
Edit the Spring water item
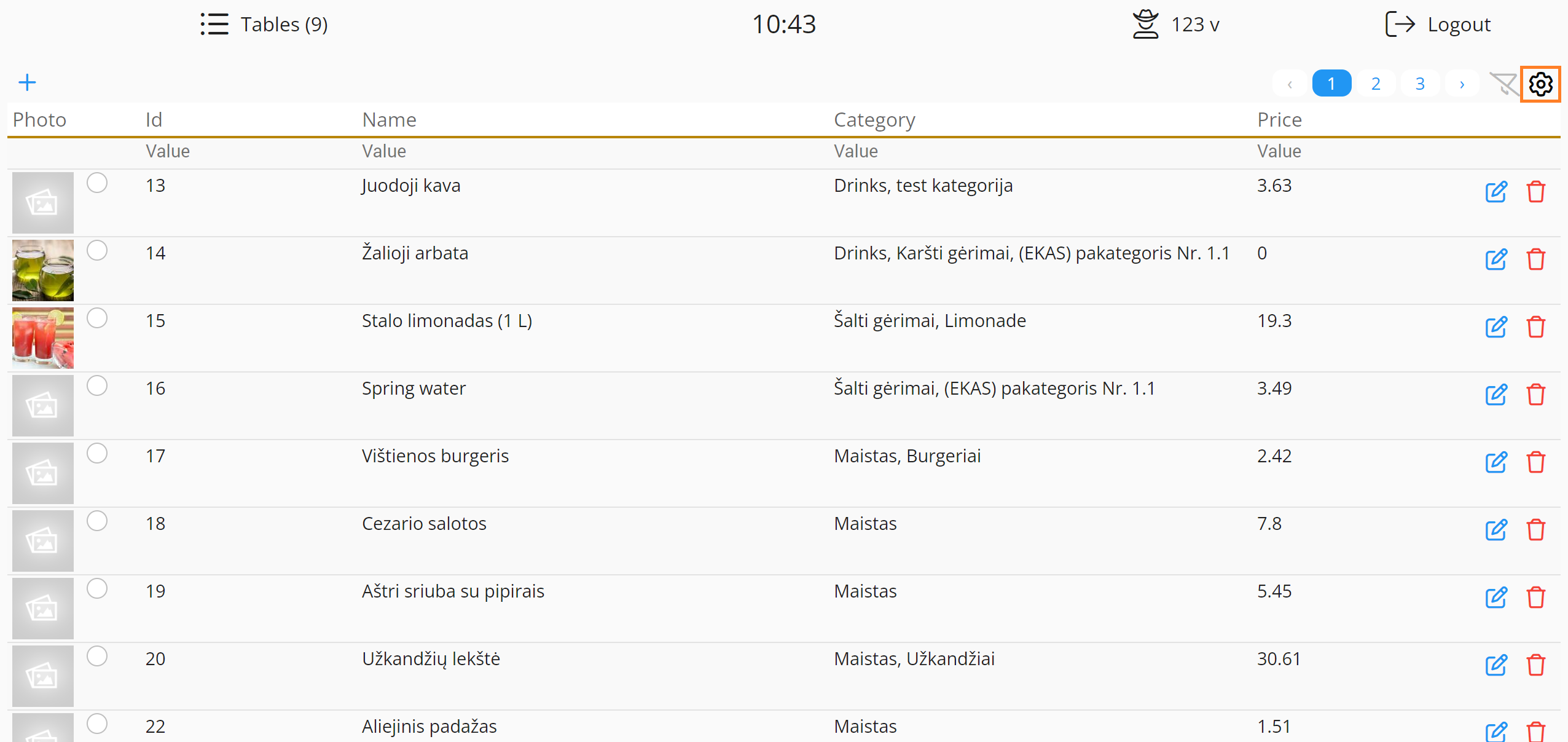click(x=1496, y=395)
